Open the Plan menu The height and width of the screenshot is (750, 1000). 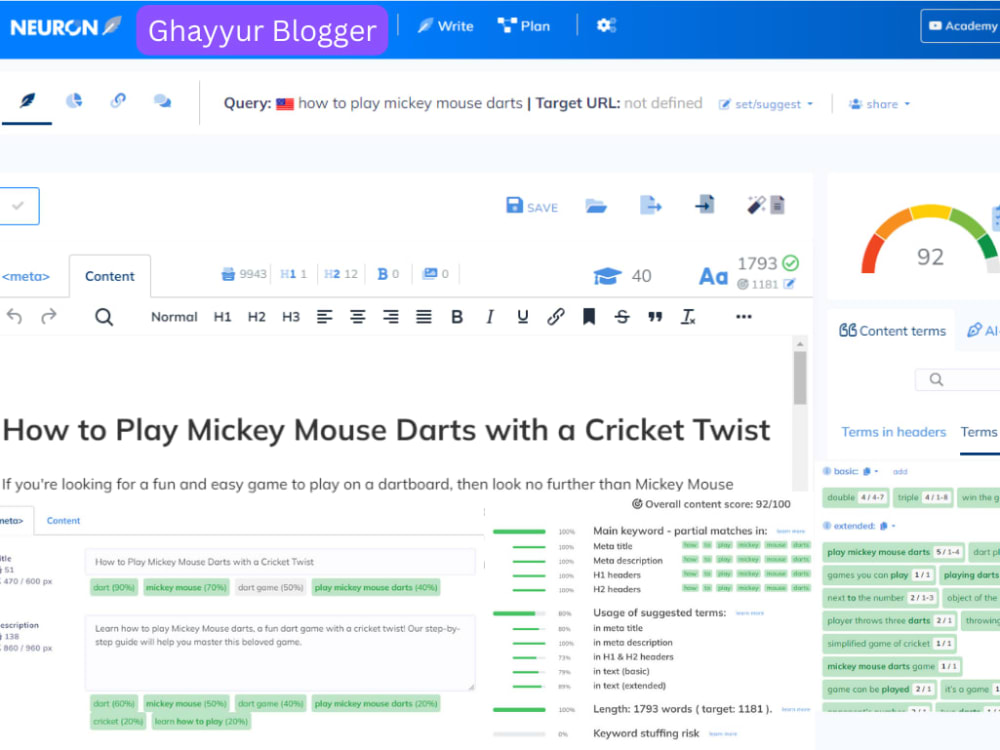[x=524, y=26]
